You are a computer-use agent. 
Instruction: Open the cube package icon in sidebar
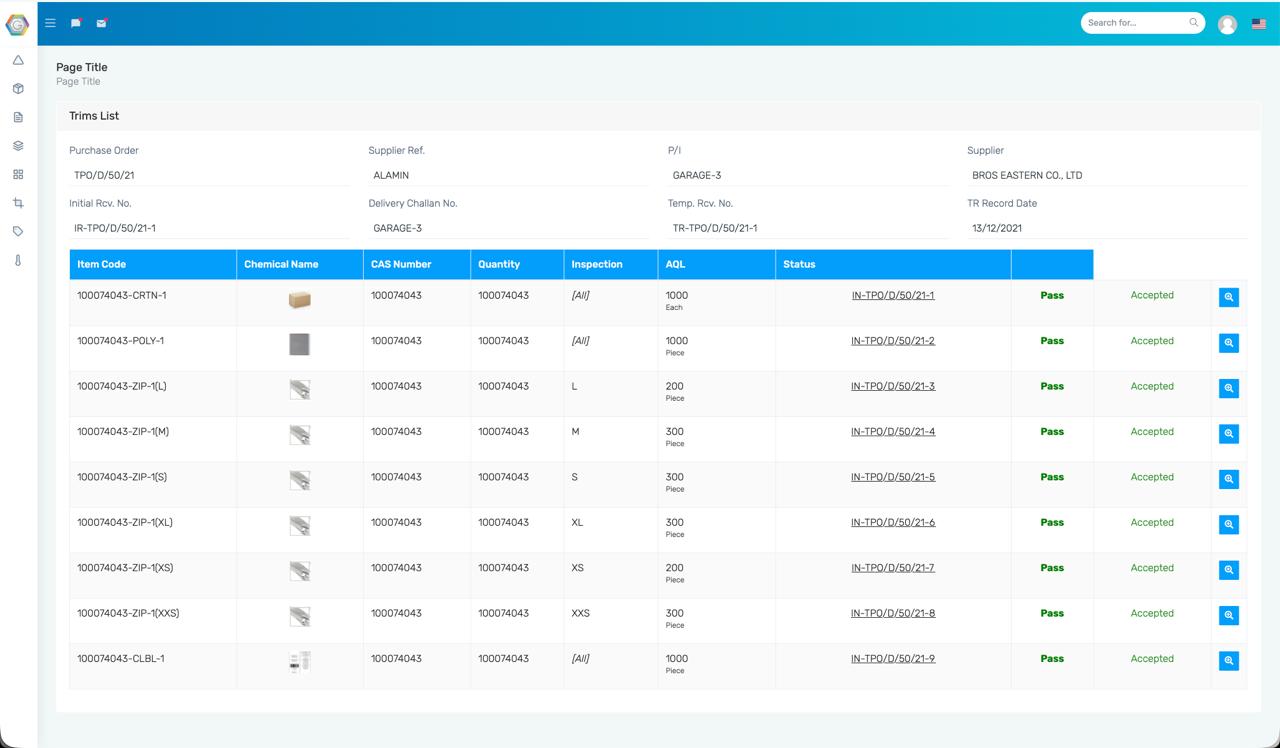coord(18,89)
